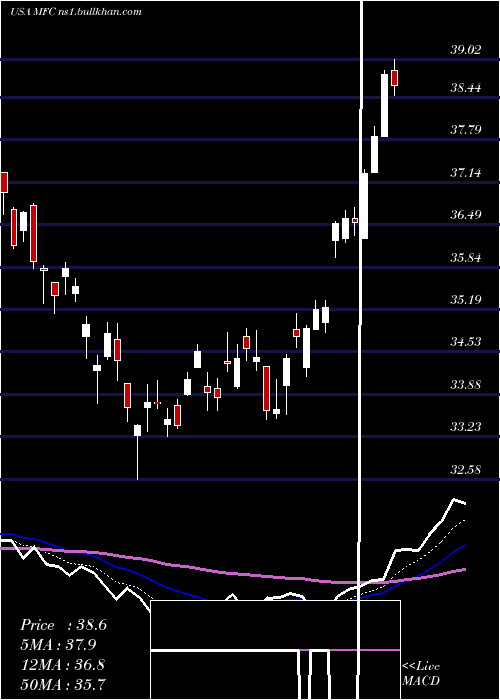The image size is (500, 700).
Task: Click the 35.84 price level label
Action: pos(466,258)
